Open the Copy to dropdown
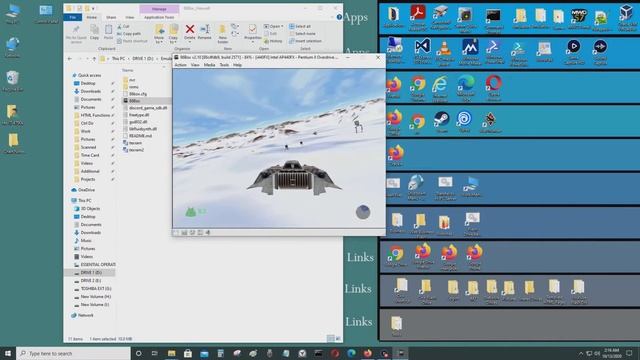The image size is (640, 360). (173, 34)
